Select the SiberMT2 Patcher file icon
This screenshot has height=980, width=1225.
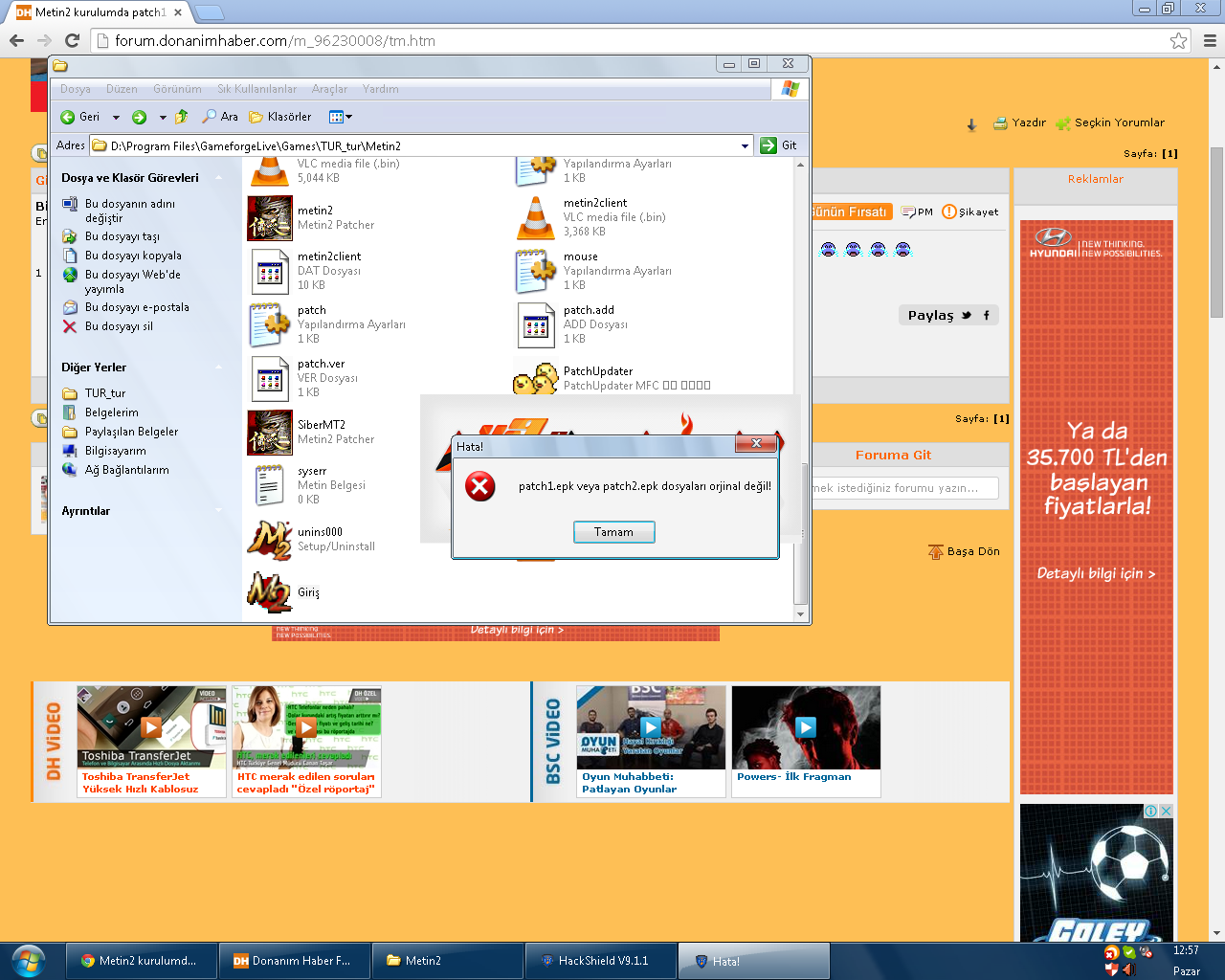[270, 433]
